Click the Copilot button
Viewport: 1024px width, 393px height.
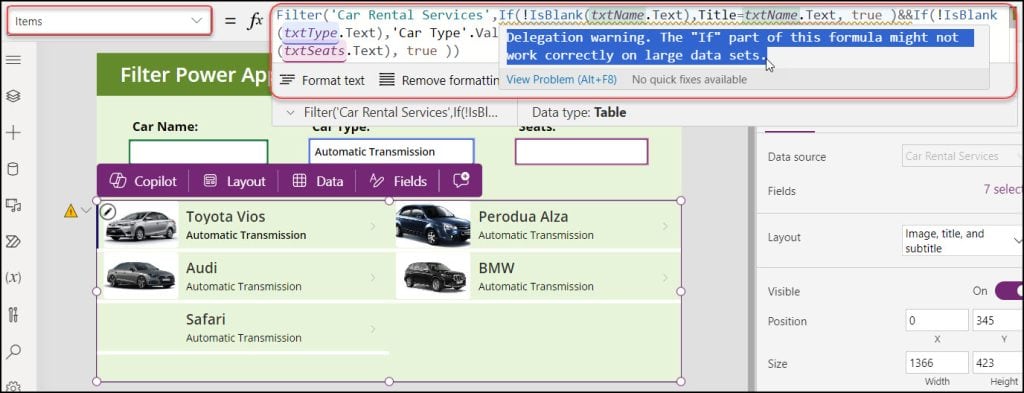(143, 181)
